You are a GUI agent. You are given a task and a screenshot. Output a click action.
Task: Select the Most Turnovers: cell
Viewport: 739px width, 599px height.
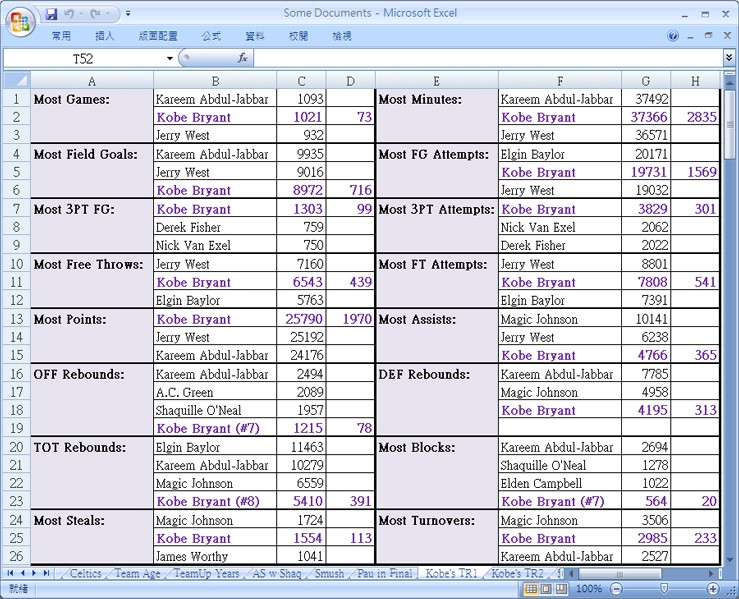436,537
